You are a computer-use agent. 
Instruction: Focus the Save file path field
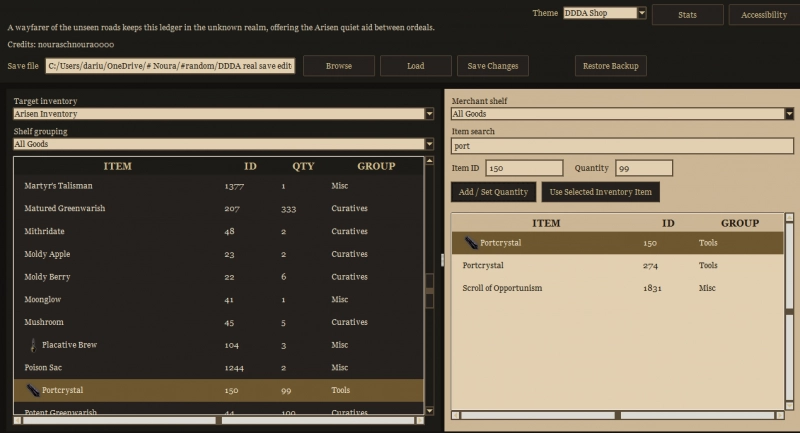pos(170,66)
